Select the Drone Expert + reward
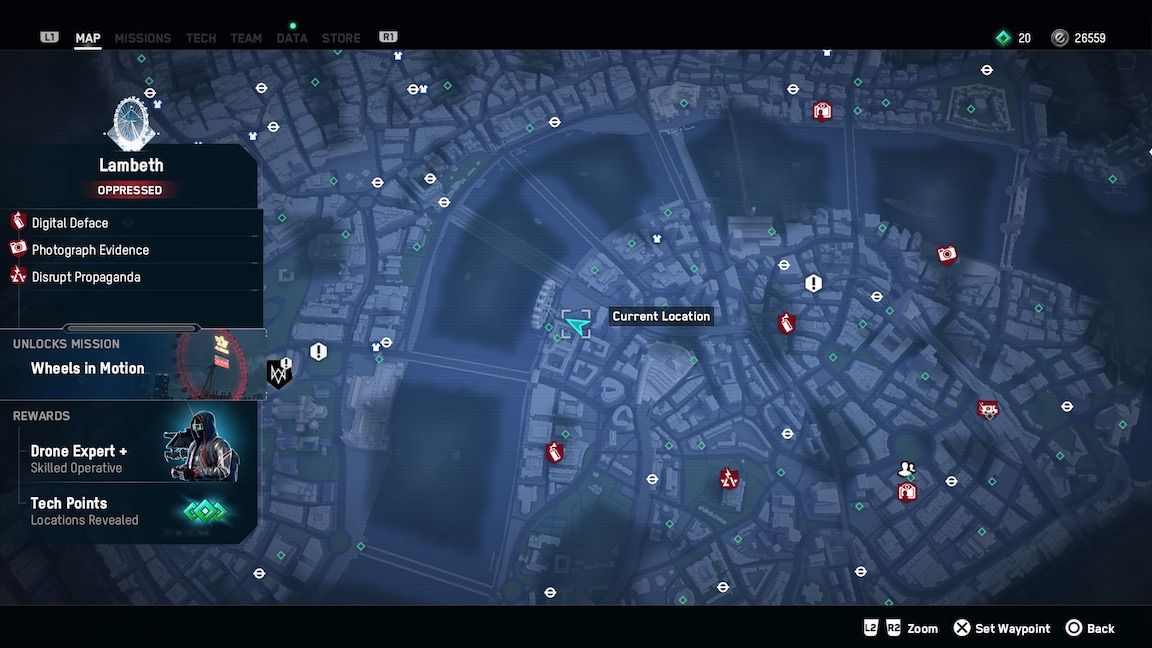This screenshot has width=1152, height=648. (79, 451)
